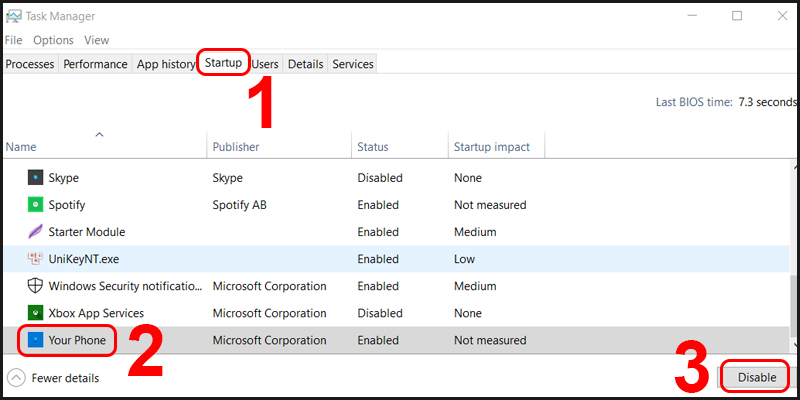Screen dimensions: 800x400
Task: Click the blue Your Phone icon
Action: click(x=35, y=340)
